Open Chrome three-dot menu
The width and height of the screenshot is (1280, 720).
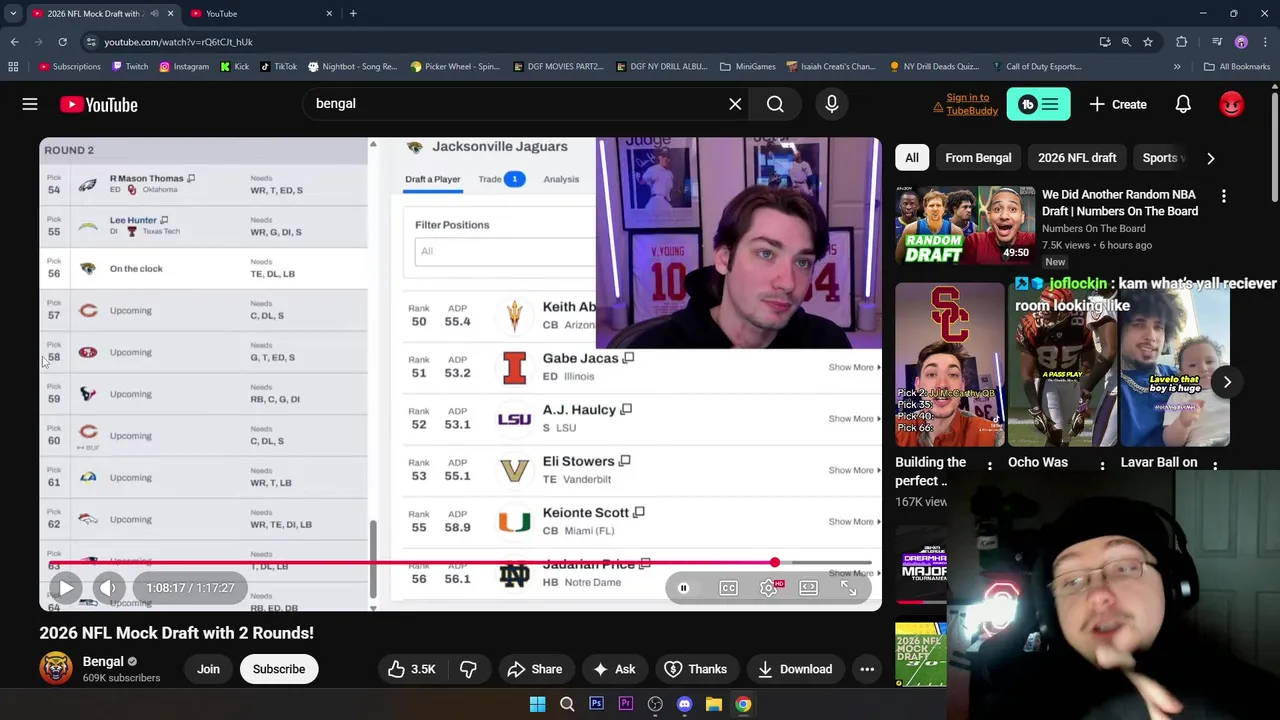click(x=1266, y=42)
